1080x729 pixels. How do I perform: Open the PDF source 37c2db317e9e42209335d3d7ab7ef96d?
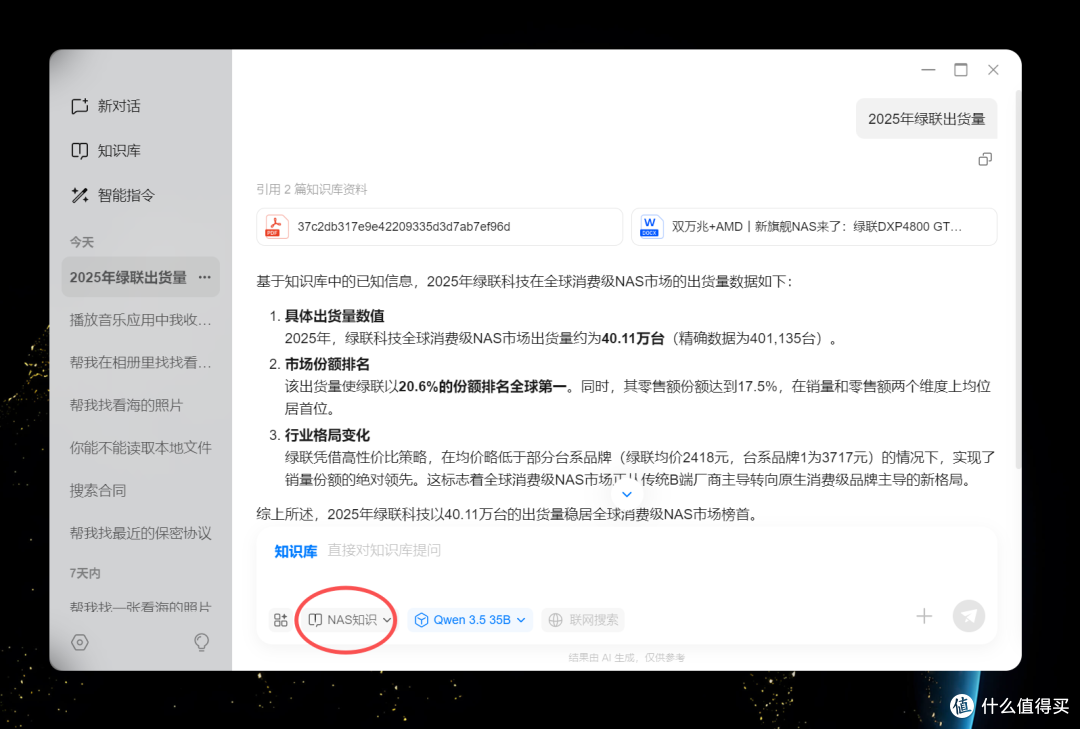click(439, 227)
